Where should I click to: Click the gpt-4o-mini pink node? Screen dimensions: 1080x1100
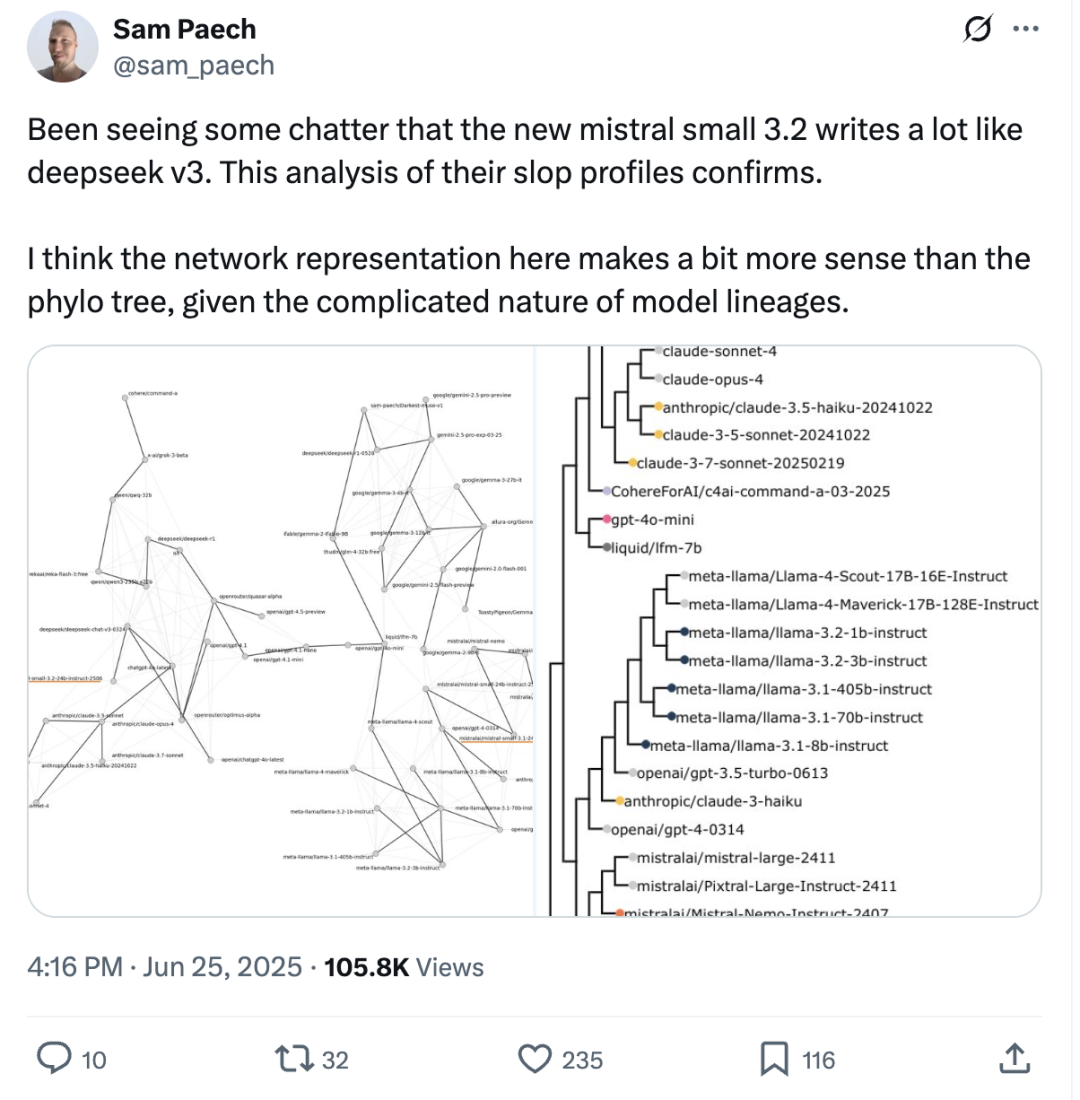[608, 519]
